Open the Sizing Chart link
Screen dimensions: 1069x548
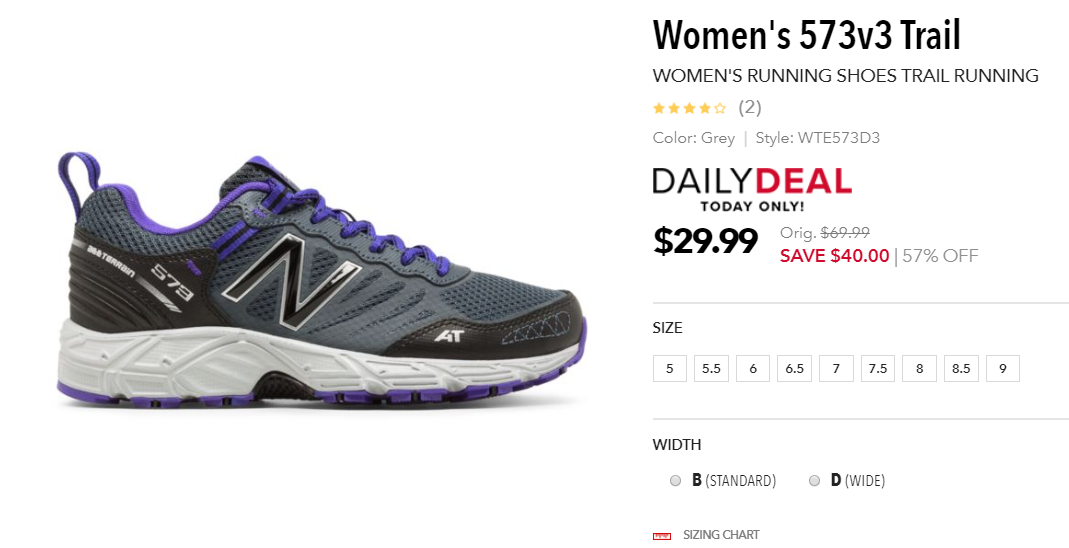[721, 535]
